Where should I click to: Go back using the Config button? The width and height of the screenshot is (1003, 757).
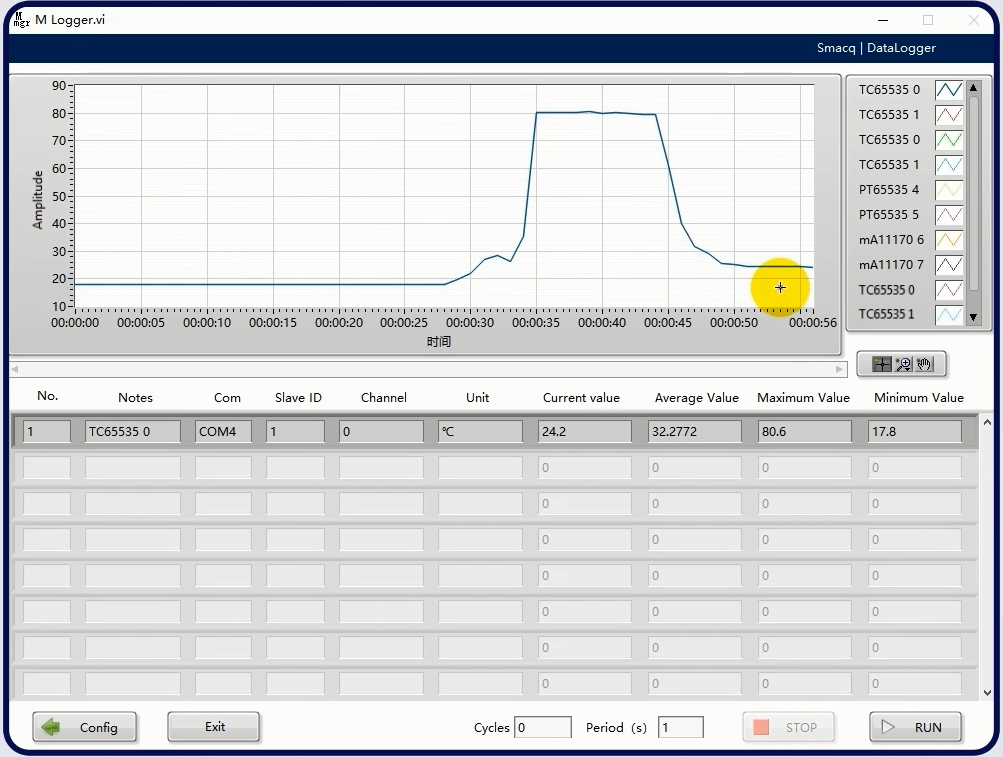click(84, 728)
